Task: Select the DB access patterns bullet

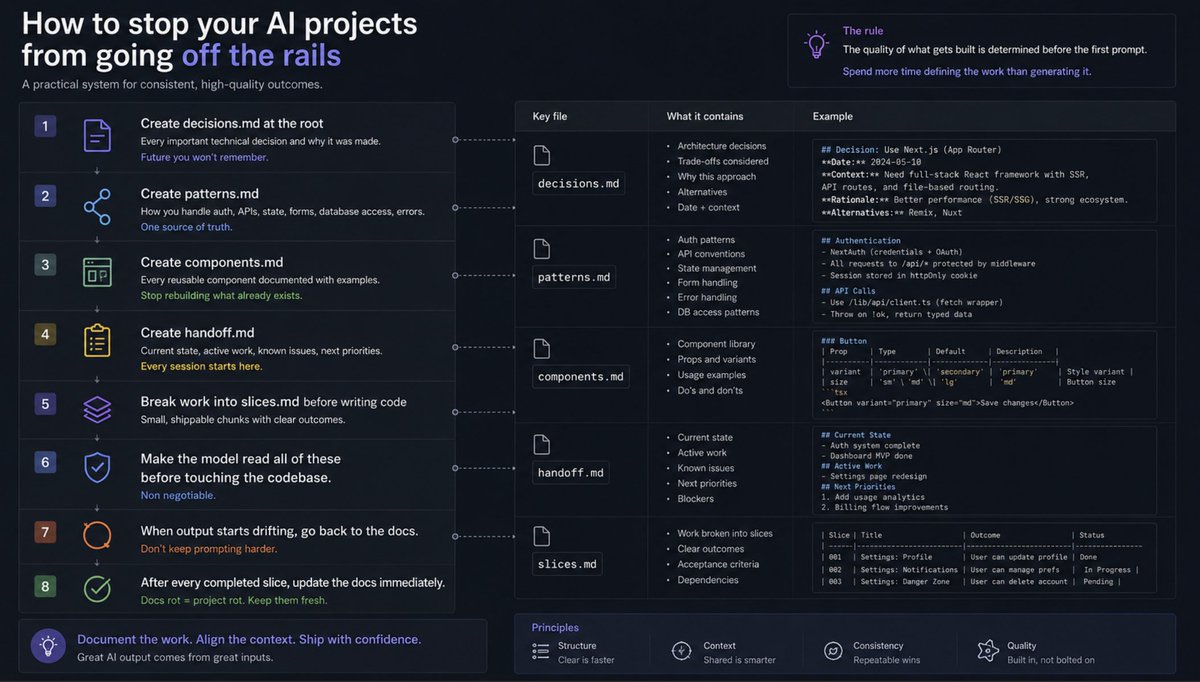Action: click(718, 312)
